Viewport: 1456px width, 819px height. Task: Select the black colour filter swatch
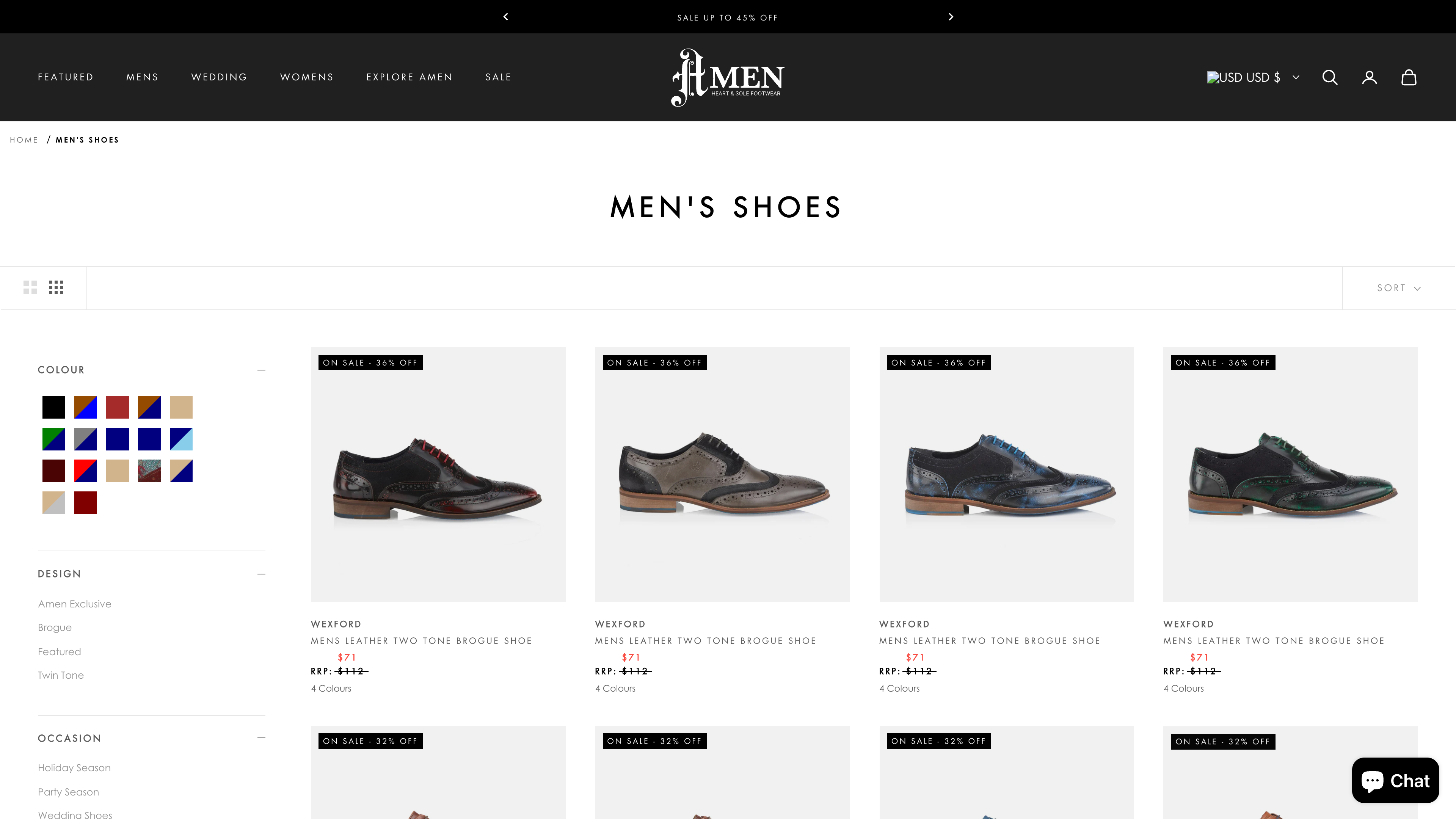point(54,407)
